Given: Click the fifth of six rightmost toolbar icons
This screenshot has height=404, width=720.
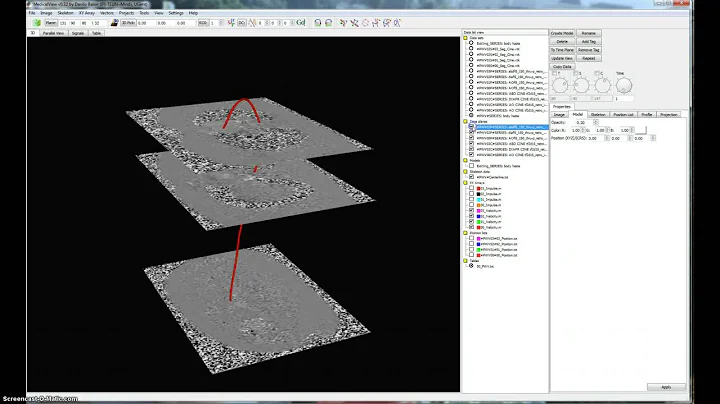Looking at the screenshot, I should 387,23.
